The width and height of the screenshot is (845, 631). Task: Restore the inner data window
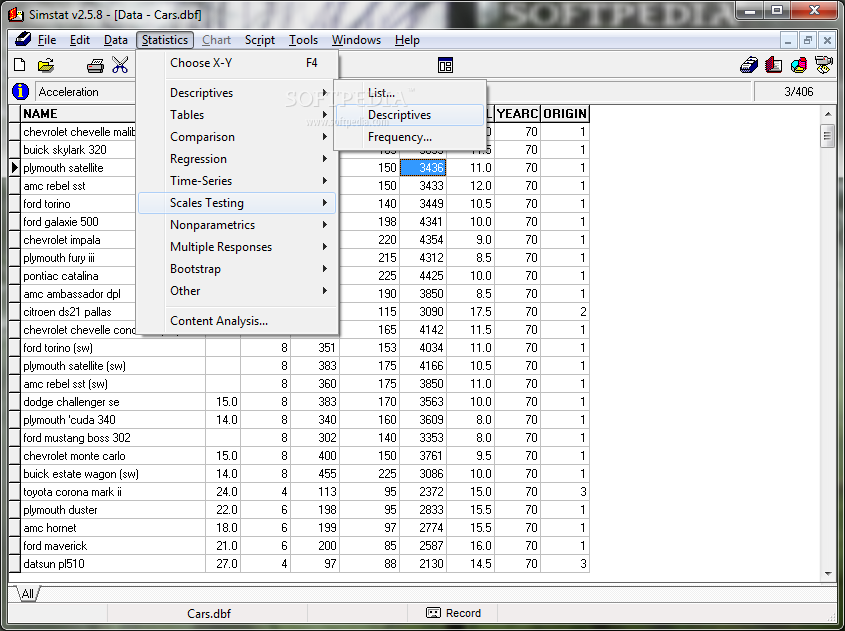[807, 40]
